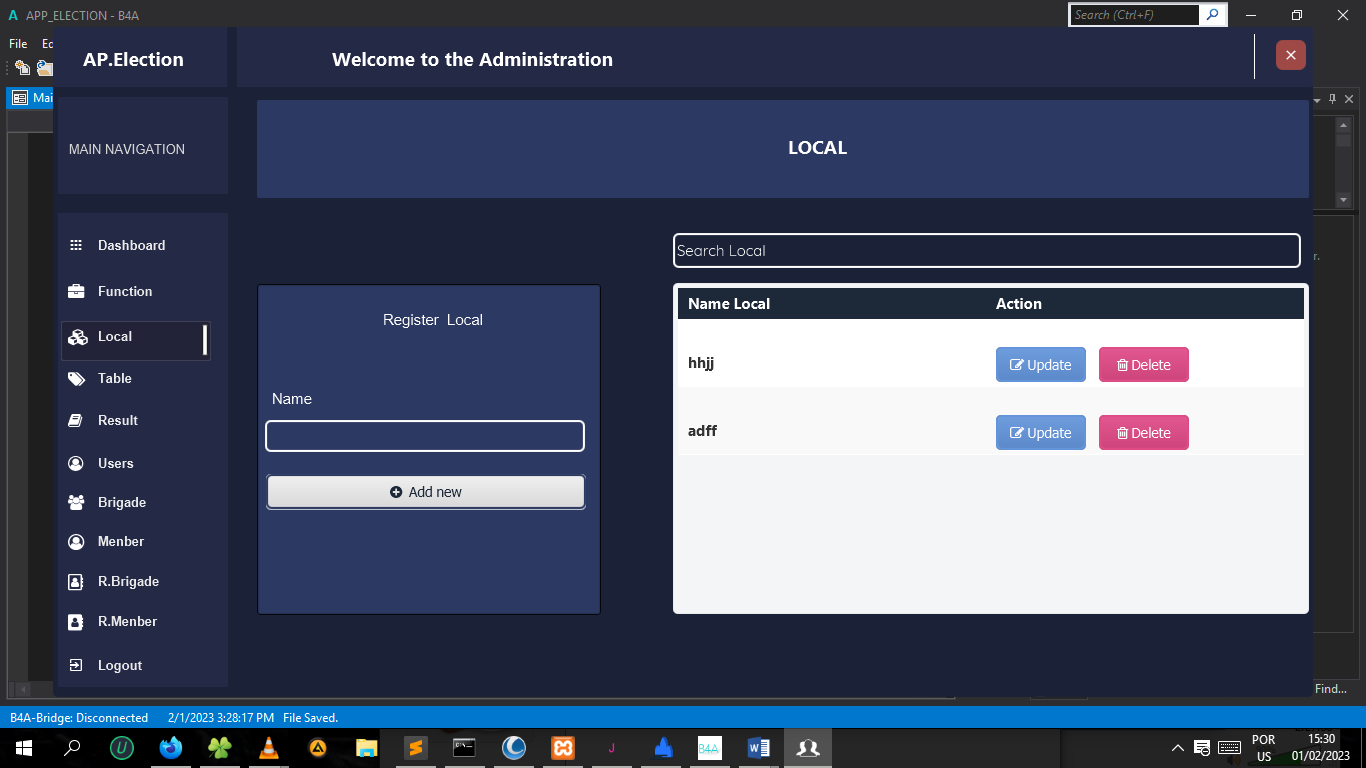Click the hhjj name cell
Viewport: 1366px width, 768px height.
(701, 363)
